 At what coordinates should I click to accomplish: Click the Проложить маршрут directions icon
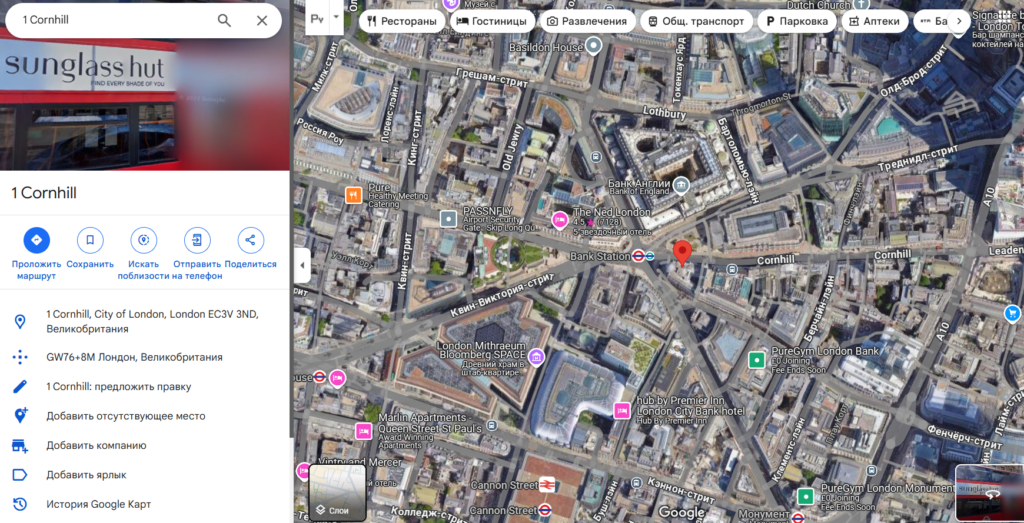click(37, 240)
